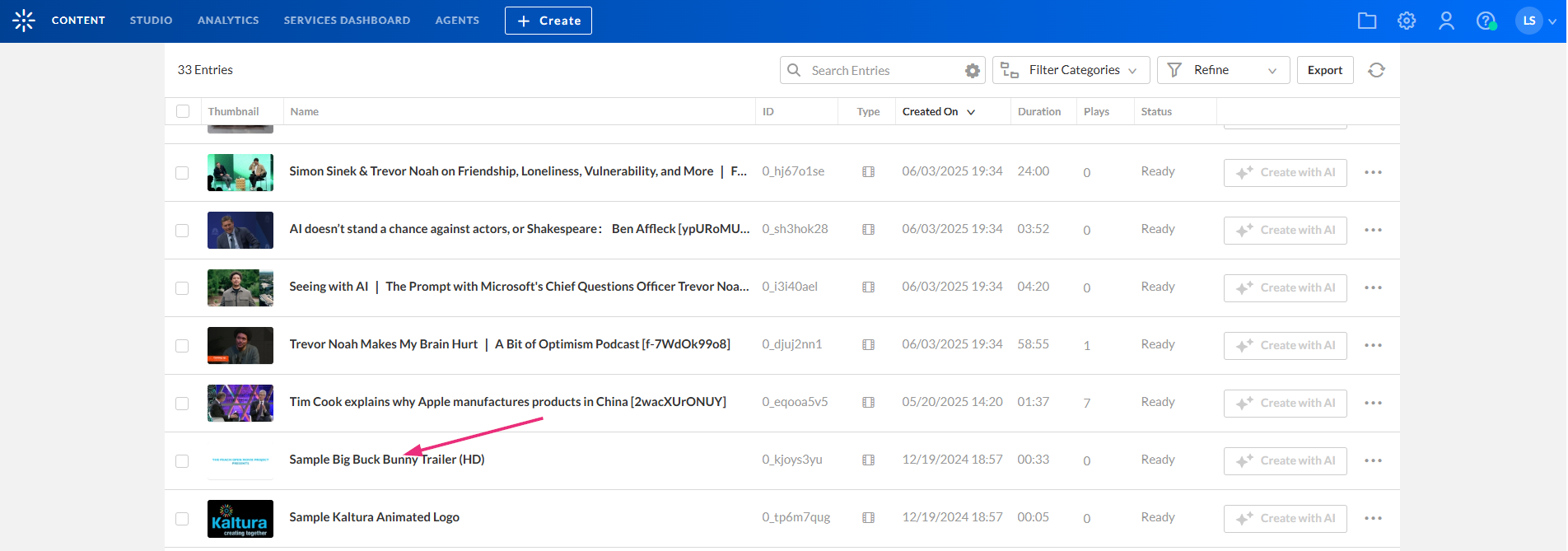The image size is (1568, 551).
Task: Open the Refine filter dropdown
Action: tap(1222, 70)
